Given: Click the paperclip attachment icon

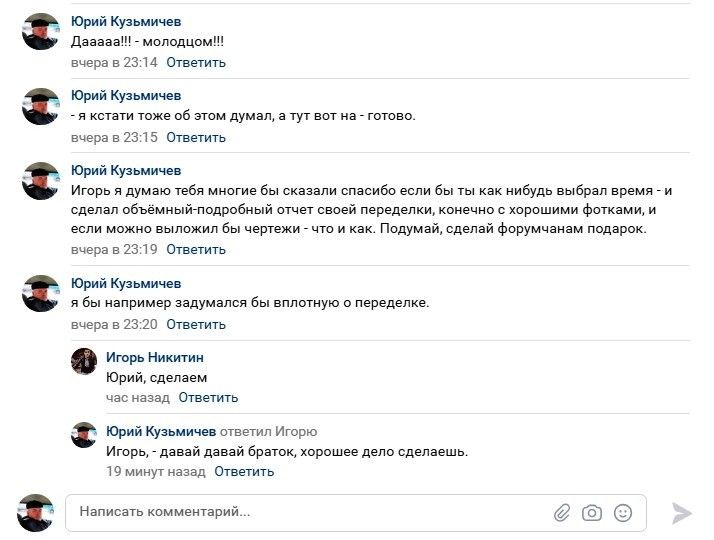Looking at the screenshot, I should (562, 513).
